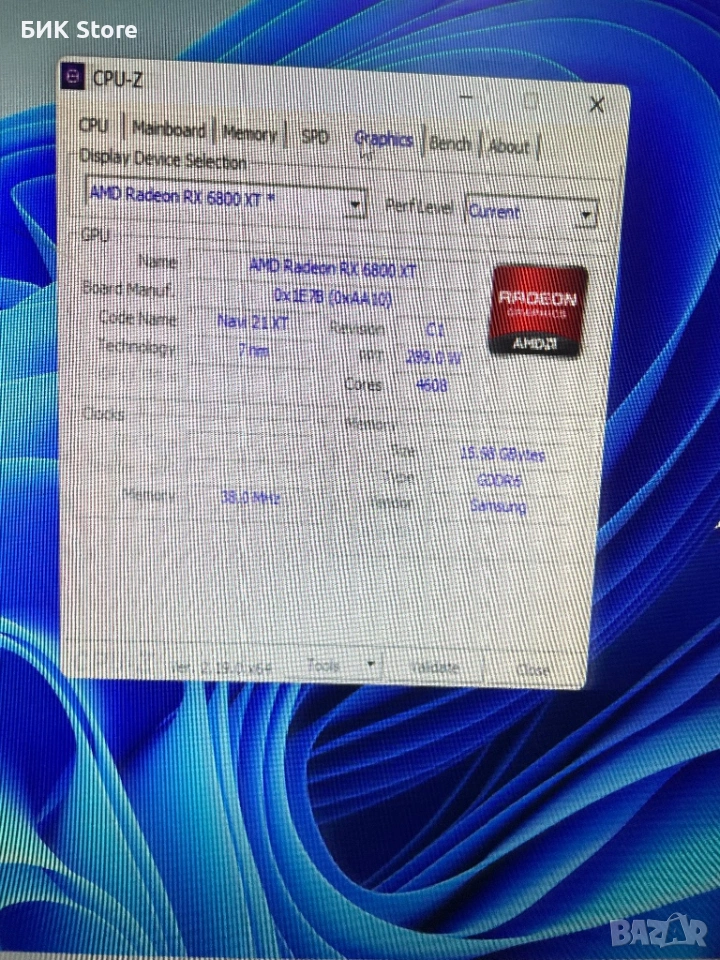Click the Radeon Graphics AMD logo
The width and height of the screenshot is (720, 960).
point(537,308)
